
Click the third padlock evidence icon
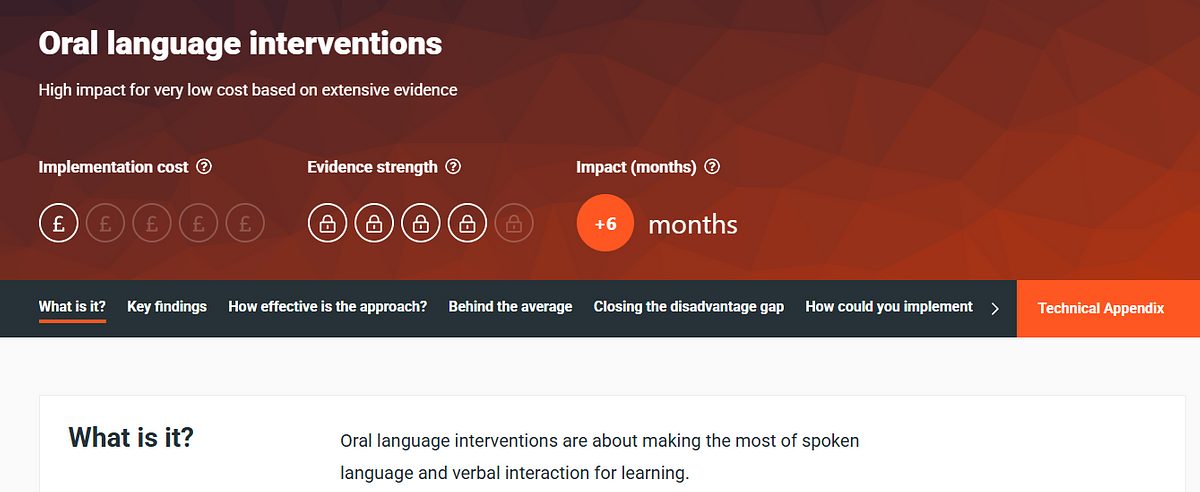421,224
